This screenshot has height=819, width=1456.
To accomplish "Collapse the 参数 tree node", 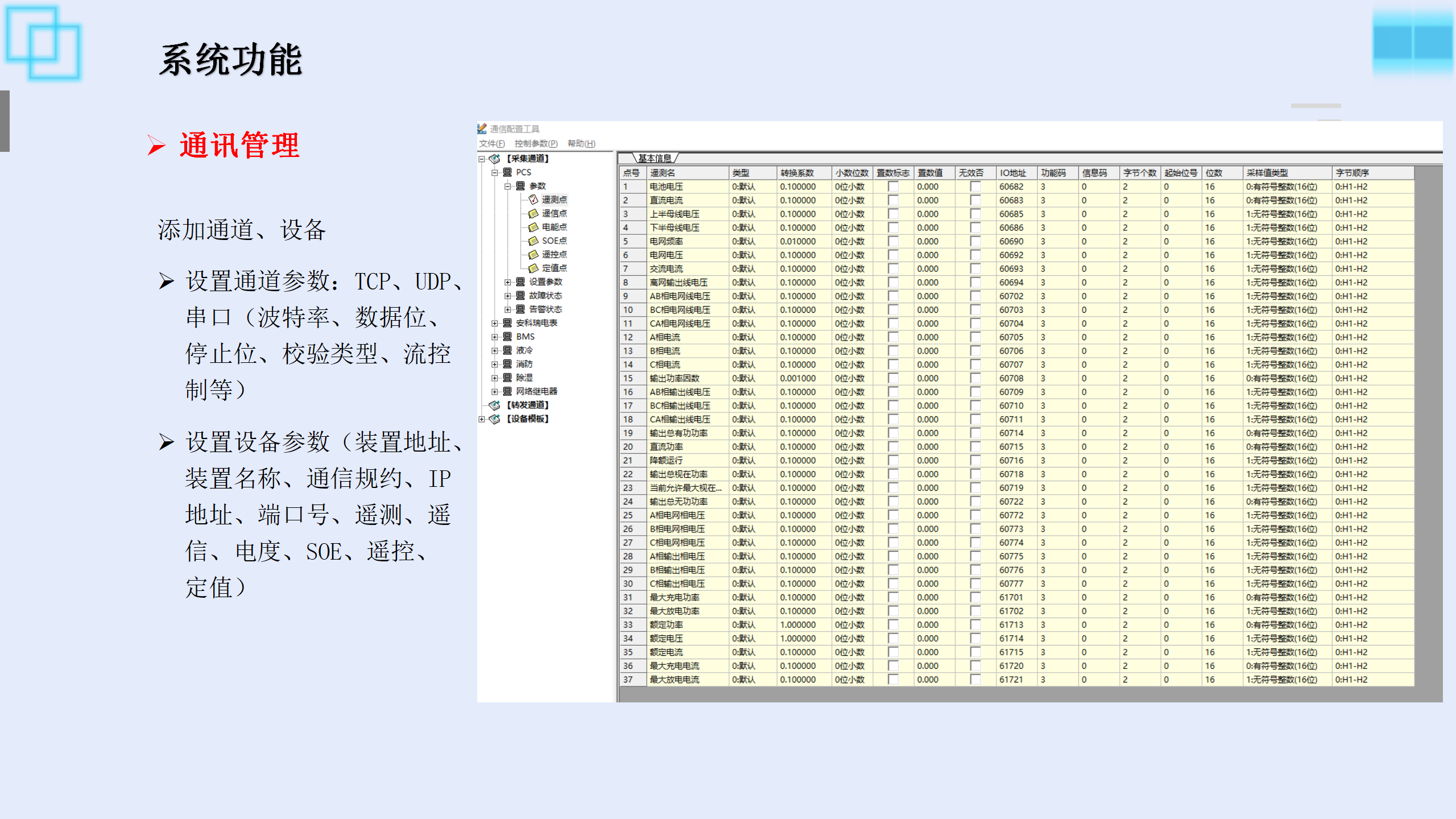I will 508,186.
